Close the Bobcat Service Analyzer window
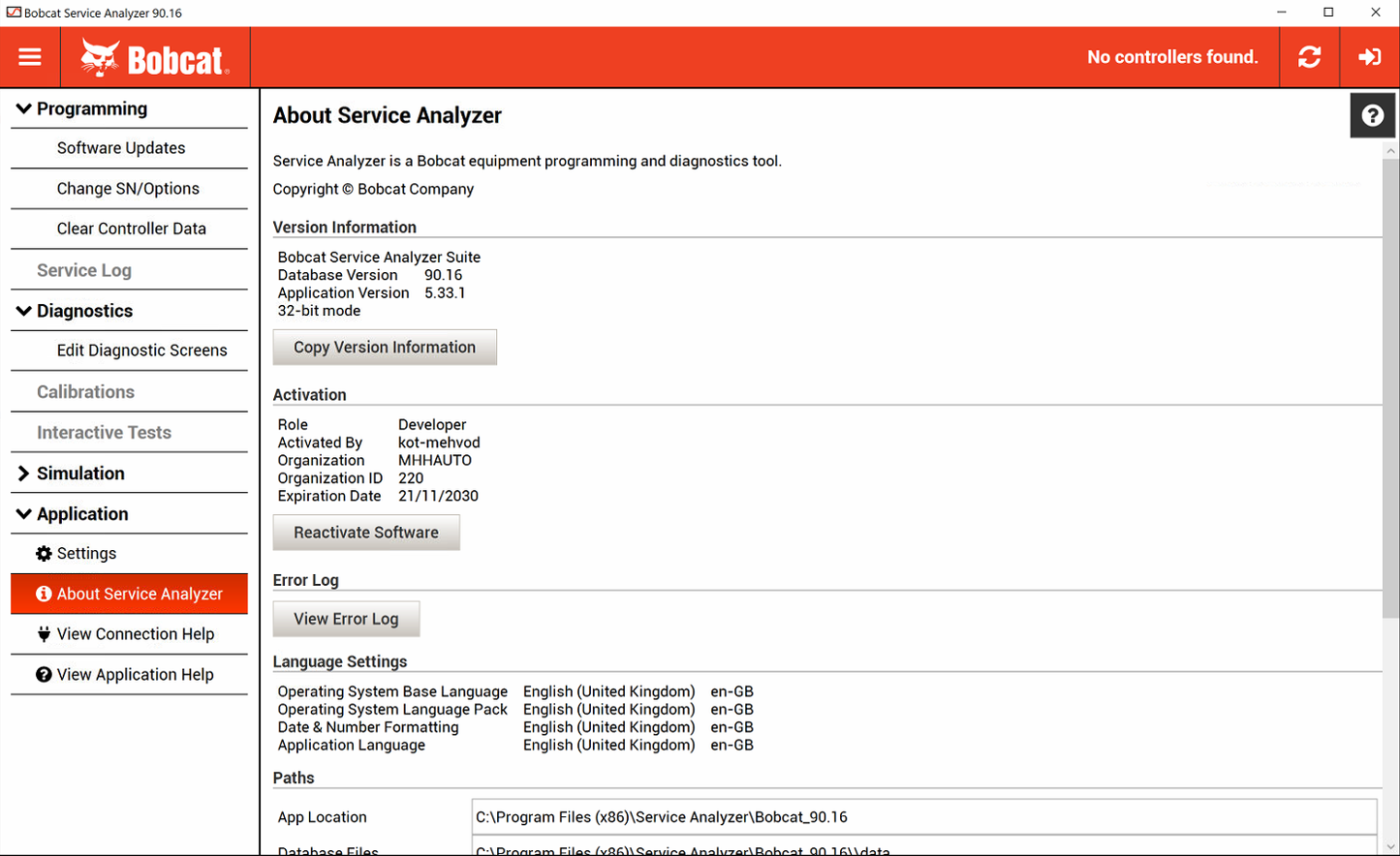Image resolution: width=1400 pixels, height=856 pixels. pyautogui.click(x=1376, y=13)
